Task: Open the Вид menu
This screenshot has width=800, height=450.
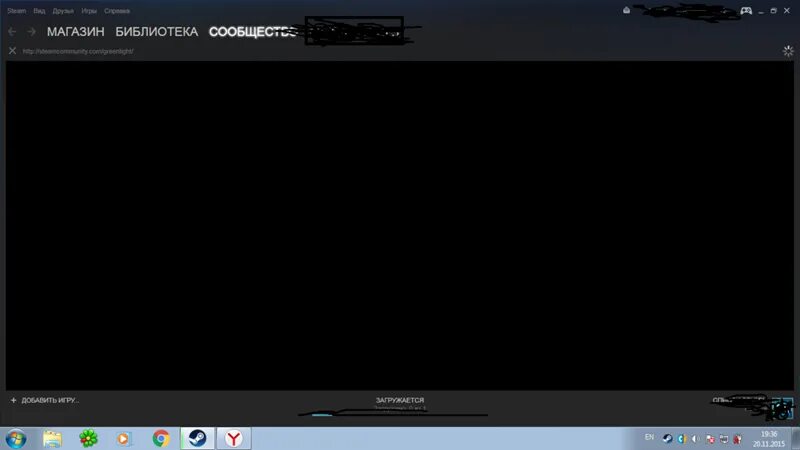Action: (39, 11)
